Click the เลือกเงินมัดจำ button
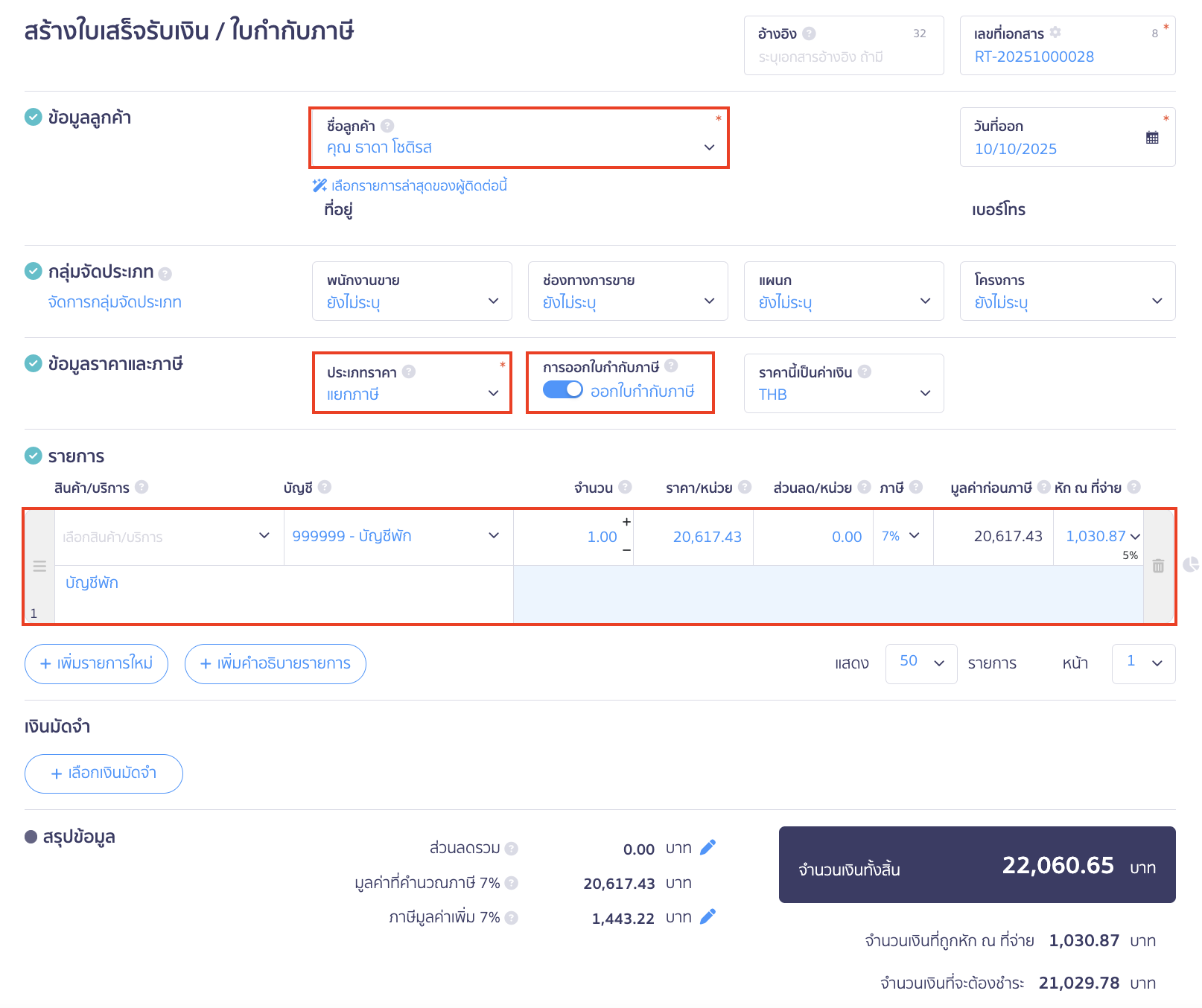This screenshot has width=1202, height=1008. tap(104, 773)
